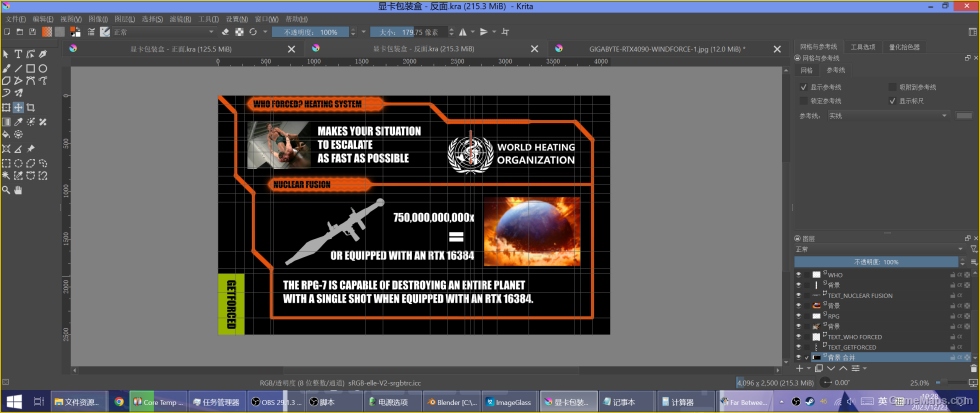Select the Transform tool

point(6,107)
